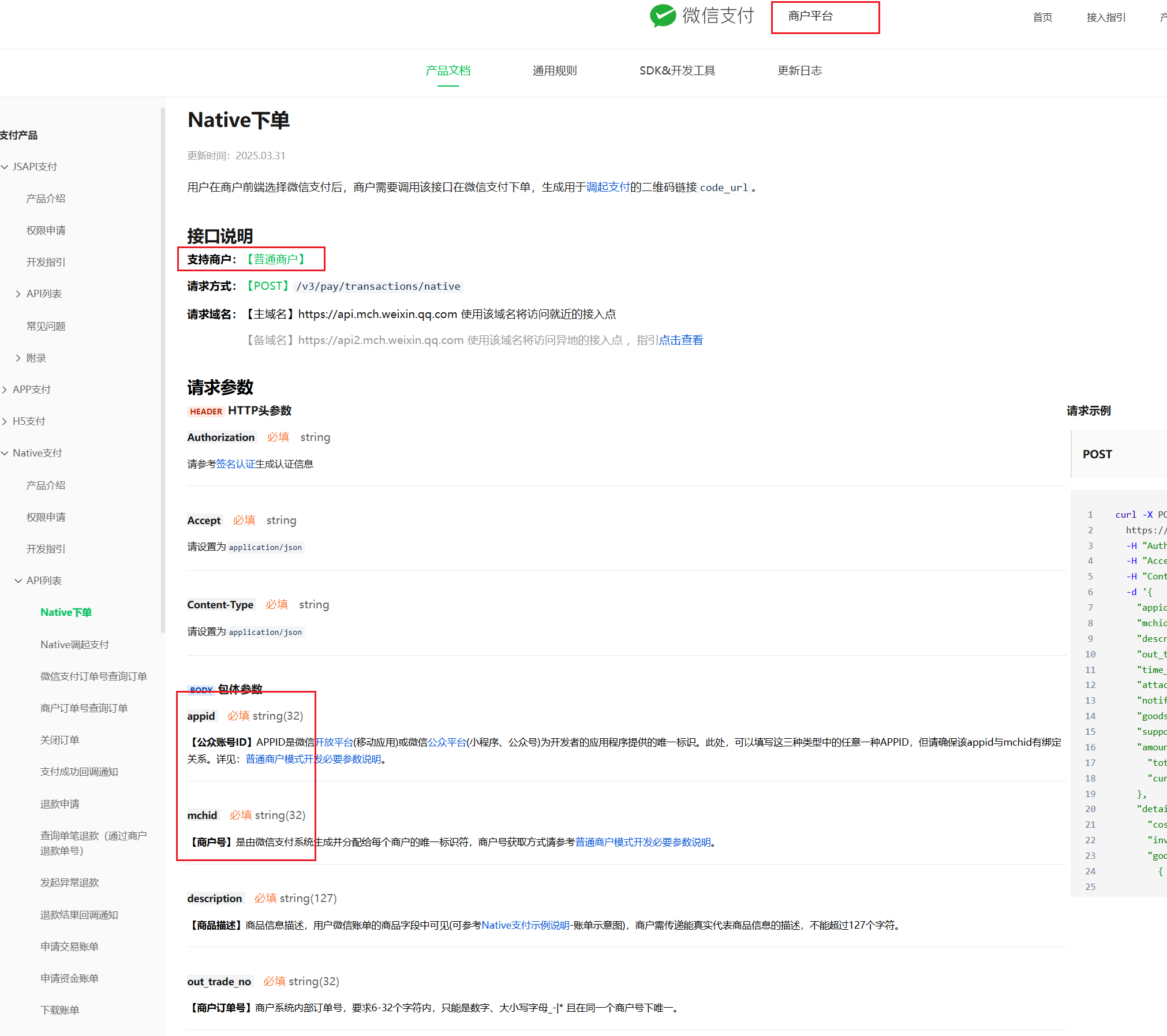This screenshot has height=1036, width=1167.
Task: Click the 更新时间: 2025.03.31 text
Action: coord(236,156)
